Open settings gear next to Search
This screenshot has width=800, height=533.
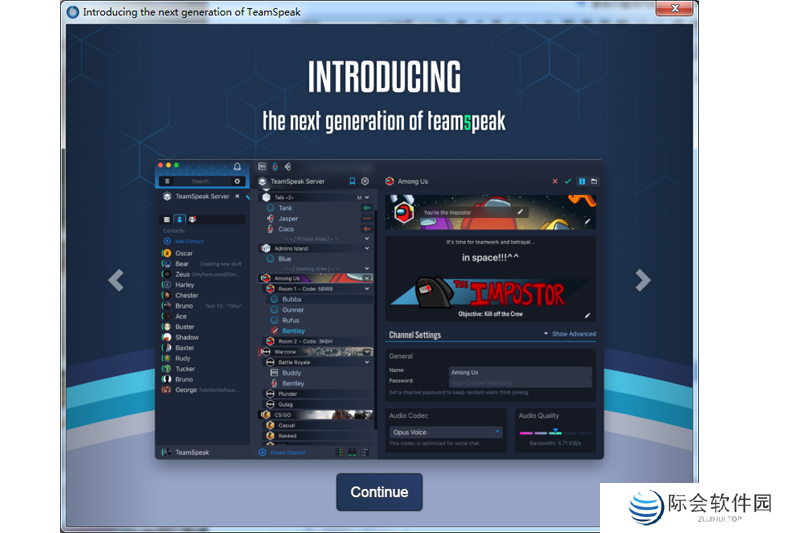tap(237, 181)
